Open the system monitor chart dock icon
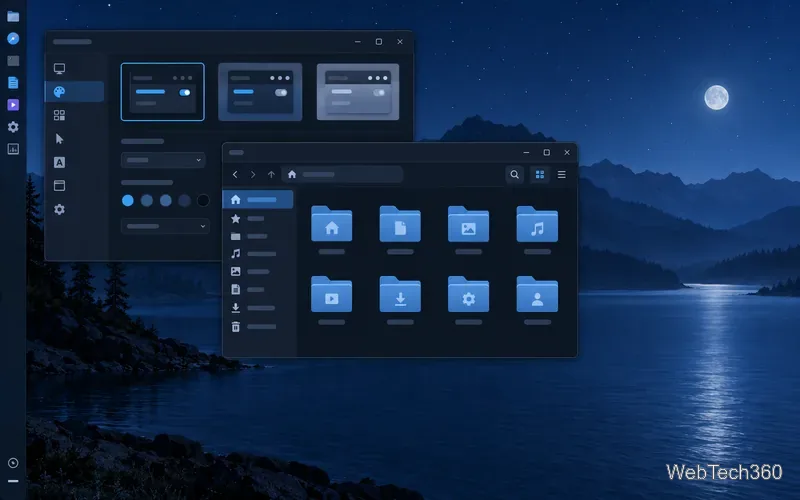 (13, 149)
